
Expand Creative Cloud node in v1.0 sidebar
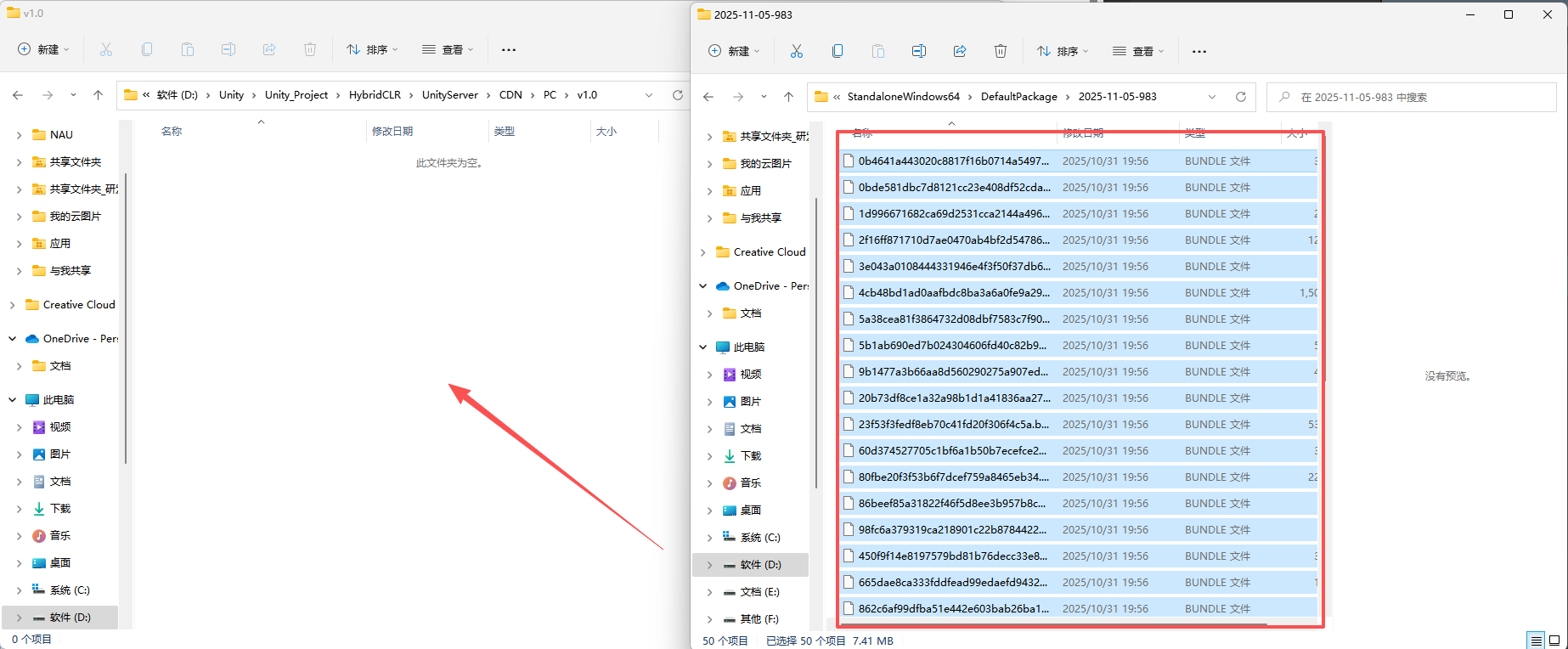[x=12, y=304]
